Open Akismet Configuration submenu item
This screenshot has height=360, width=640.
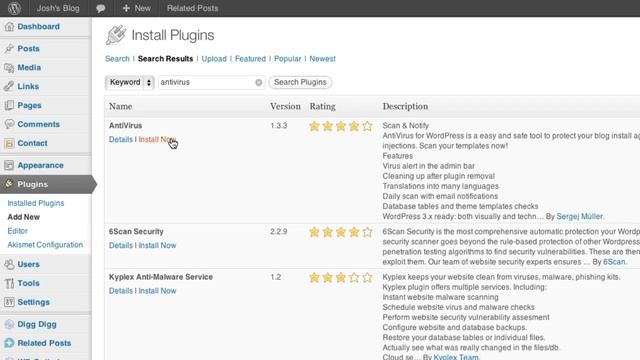click(x=45, y=245)
